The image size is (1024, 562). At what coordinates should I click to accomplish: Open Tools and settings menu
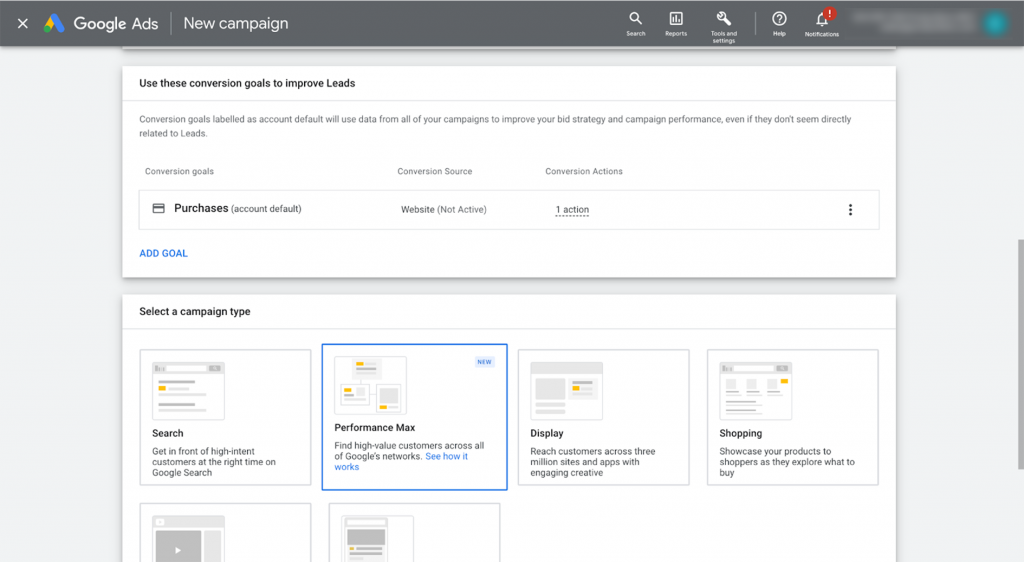(x=724, y=27)
